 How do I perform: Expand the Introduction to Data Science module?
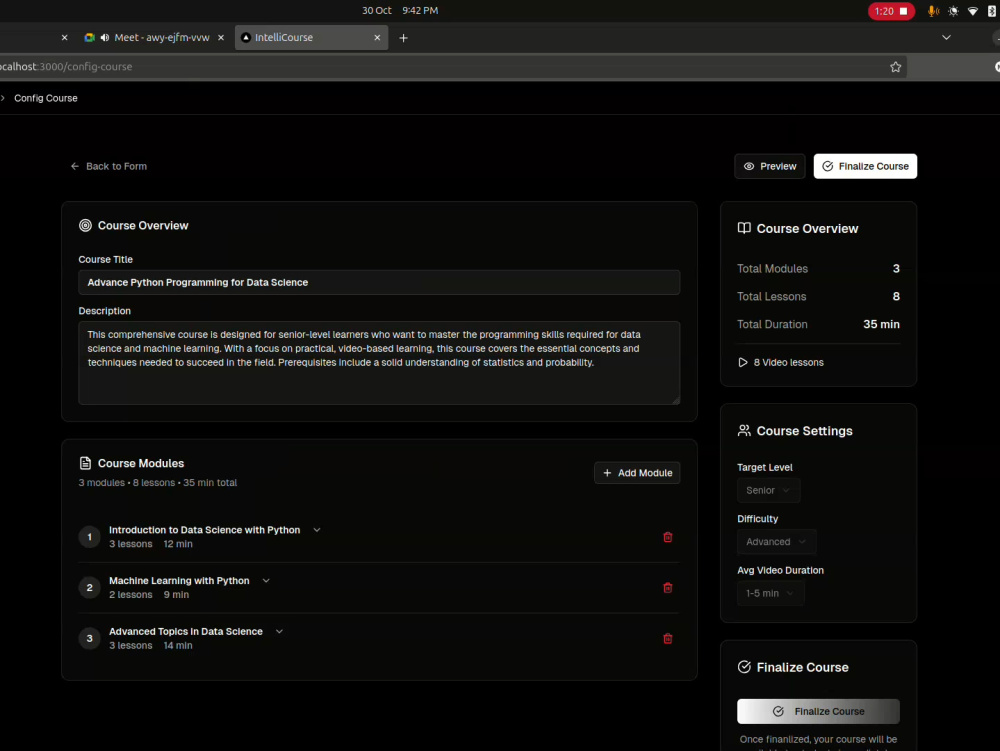tap(317, 530)
